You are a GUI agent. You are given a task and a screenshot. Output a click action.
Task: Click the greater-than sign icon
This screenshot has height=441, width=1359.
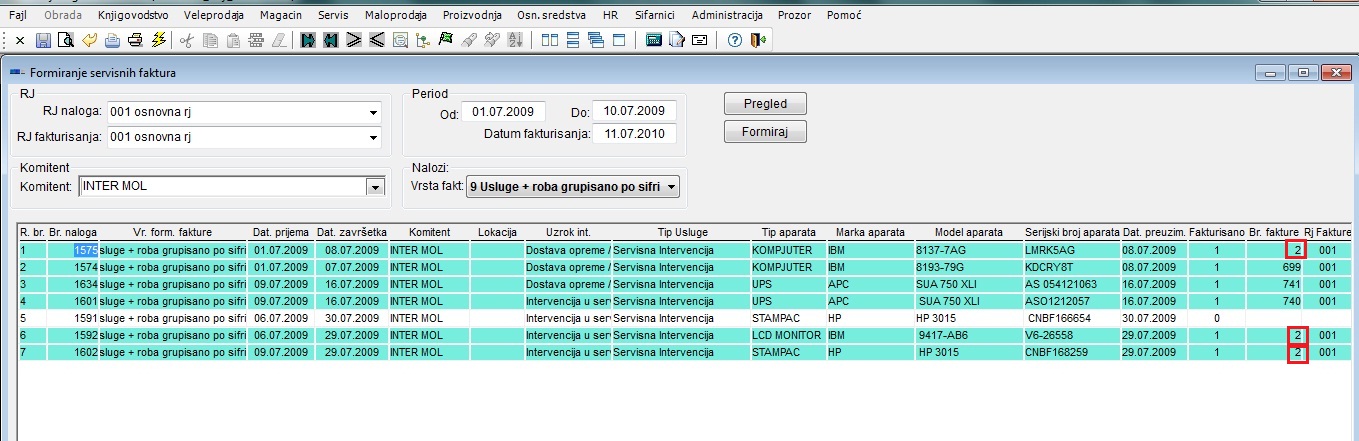click(354, 41)
